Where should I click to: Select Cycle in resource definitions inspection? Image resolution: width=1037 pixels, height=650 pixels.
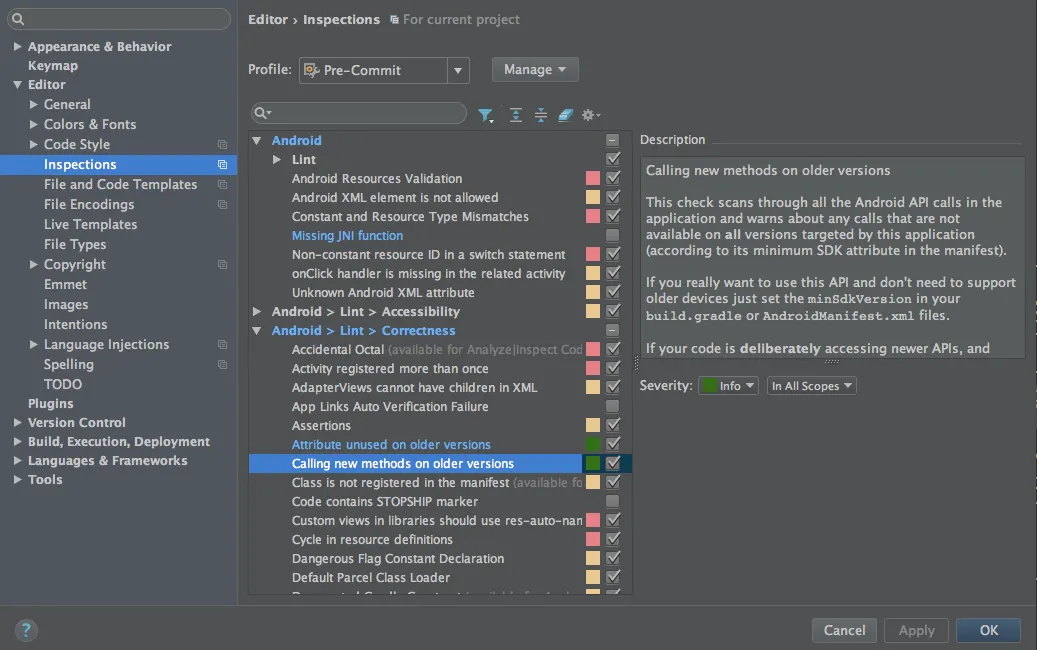pyautogui.click(x=372, y=540)
